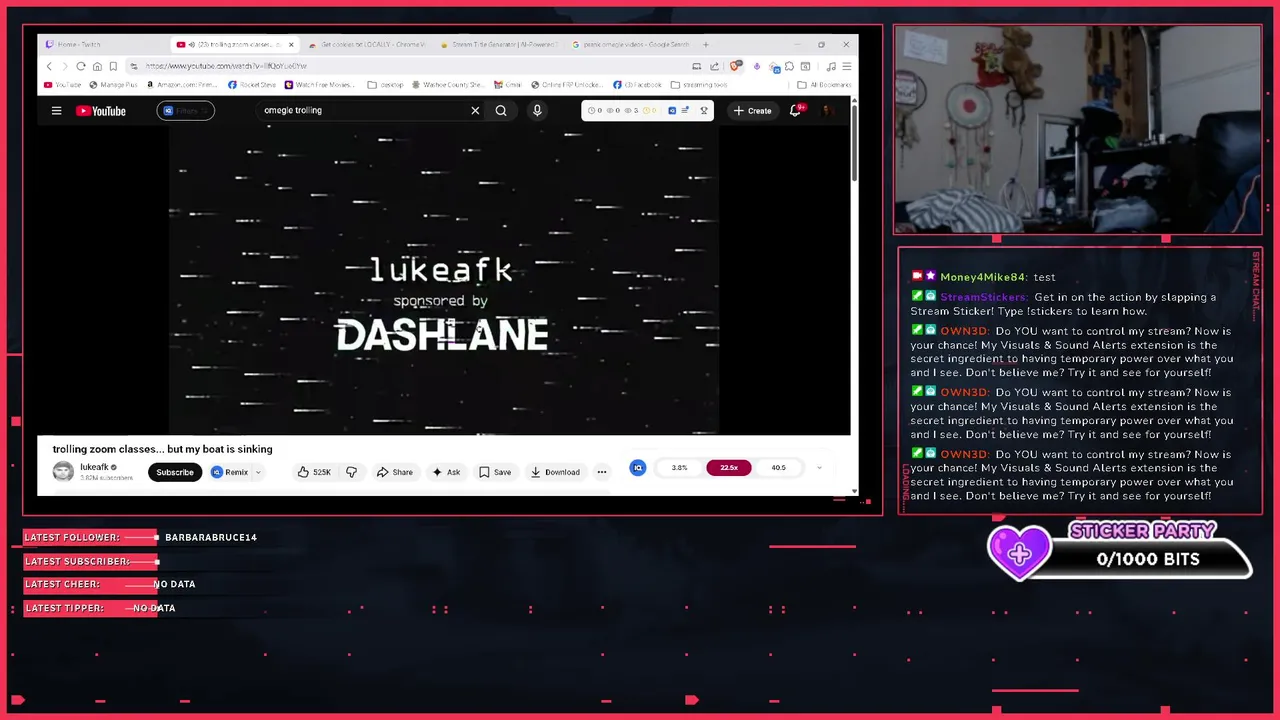Screen dimensions: 1280x720
Task: Click the music note icon in toolbar
Action: (x=831, y=66)
